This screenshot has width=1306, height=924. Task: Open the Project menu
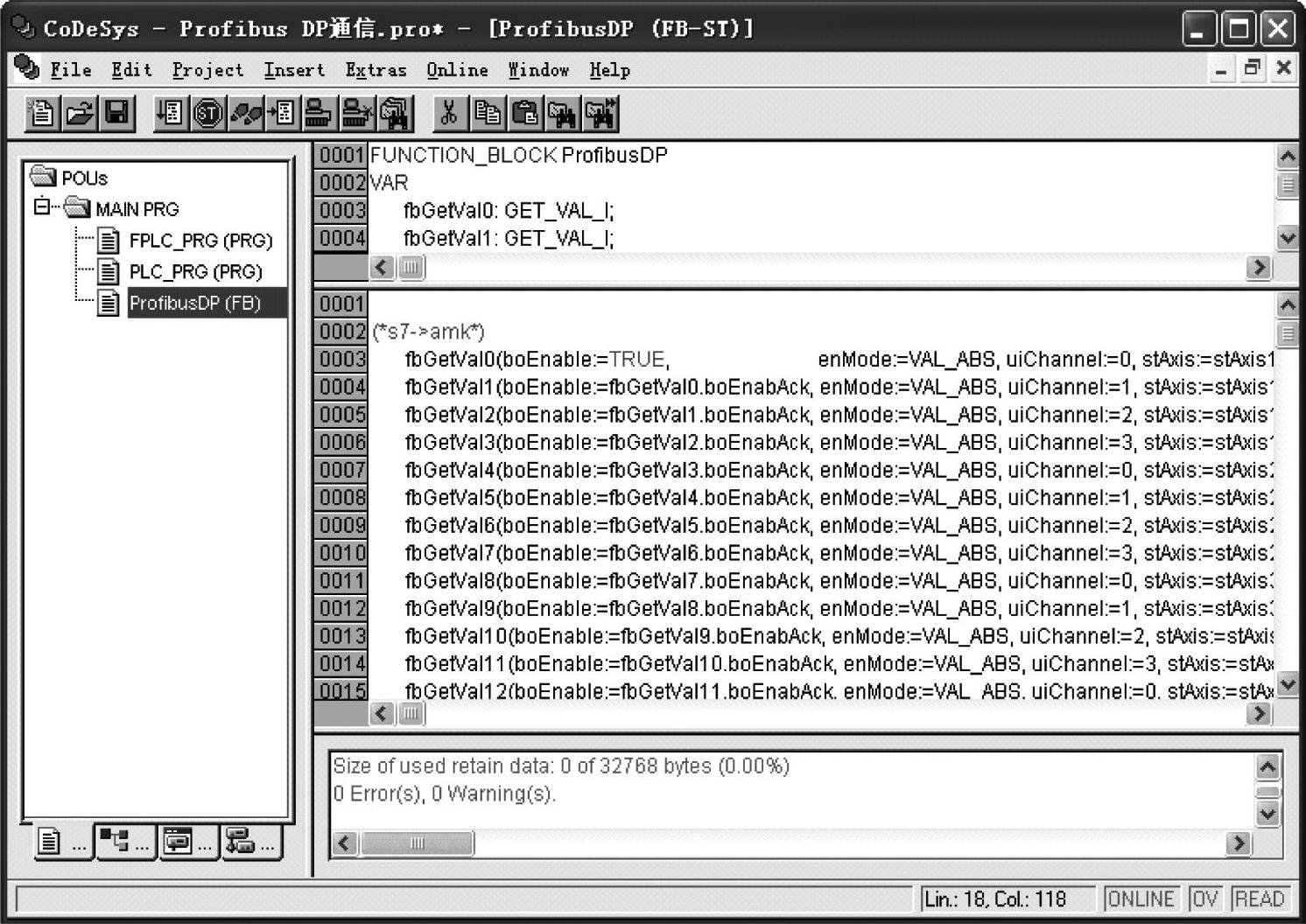pos(207,70)
